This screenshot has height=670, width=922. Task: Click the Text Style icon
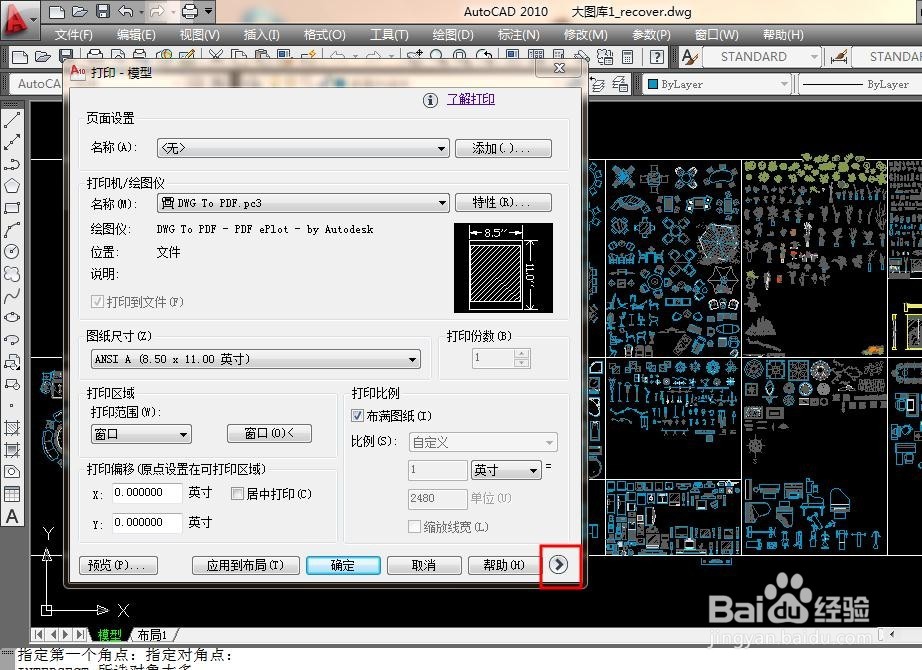[690, 56]
